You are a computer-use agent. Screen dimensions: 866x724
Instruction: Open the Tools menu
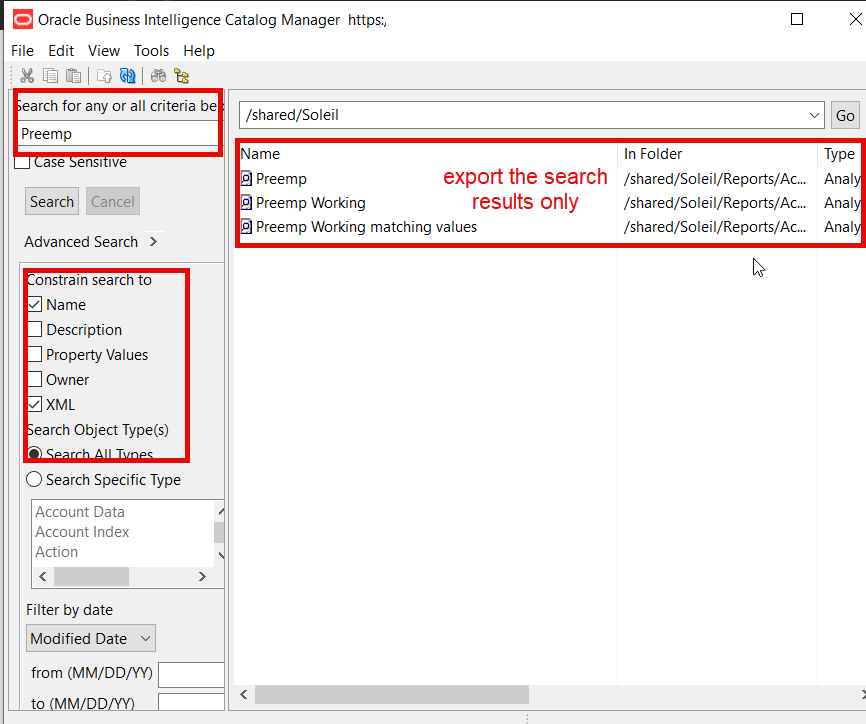151,51
